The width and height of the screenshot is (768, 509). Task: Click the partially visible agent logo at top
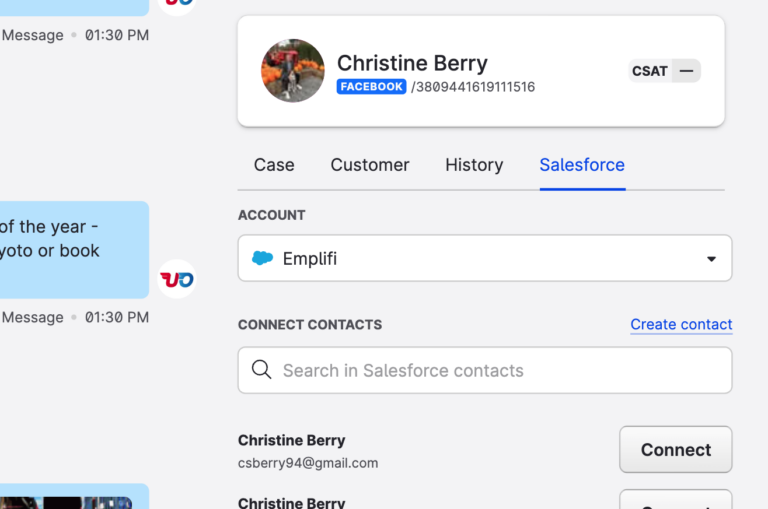pos(177,4)
